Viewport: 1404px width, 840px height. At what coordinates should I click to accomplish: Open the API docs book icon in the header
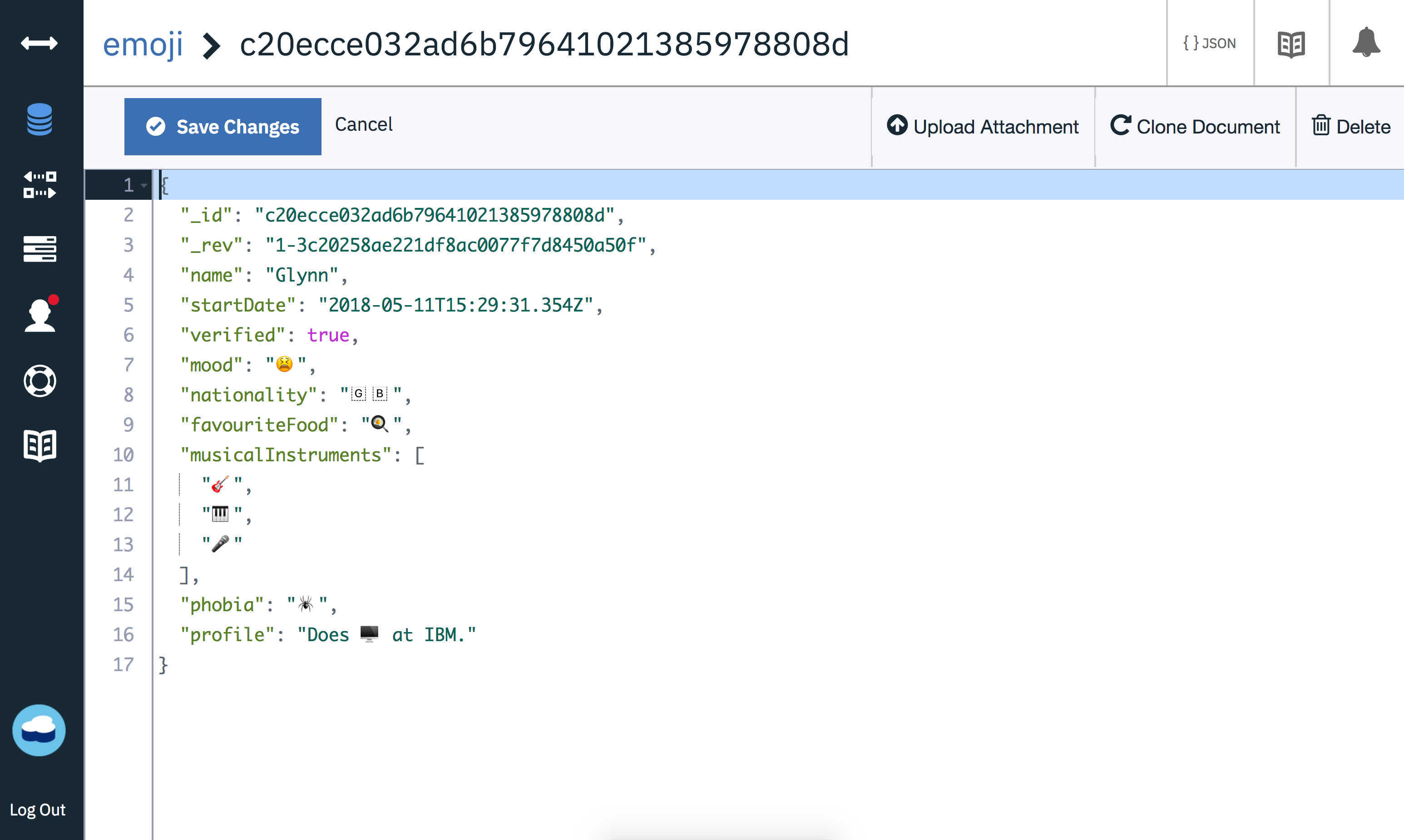click(x=1291, y=44)
